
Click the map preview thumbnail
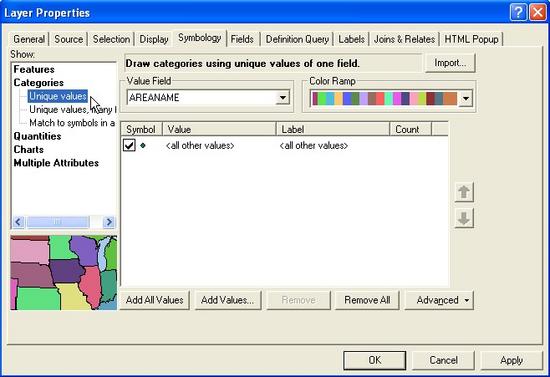tap(63, 272)
